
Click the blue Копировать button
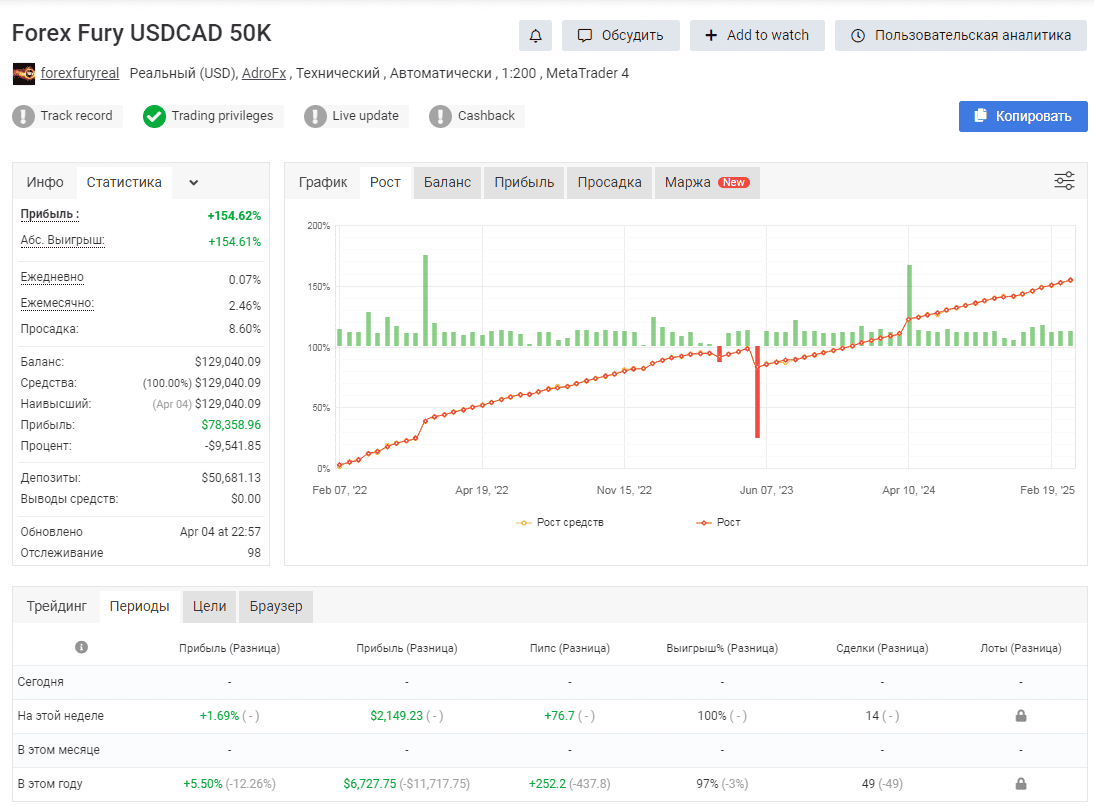tap(1023, 117)
